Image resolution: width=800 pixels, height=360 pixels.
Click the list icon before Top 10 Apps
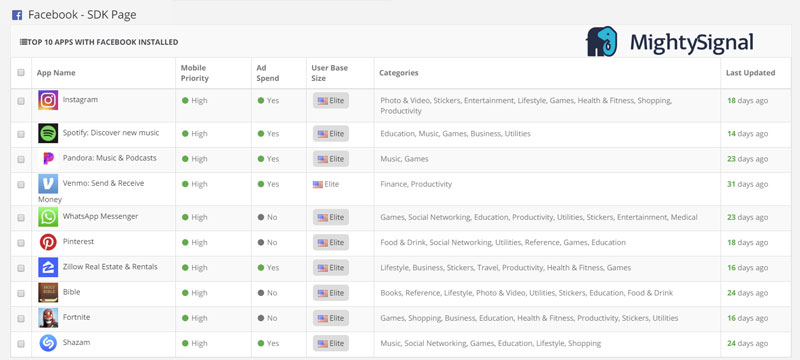point(23,42)
